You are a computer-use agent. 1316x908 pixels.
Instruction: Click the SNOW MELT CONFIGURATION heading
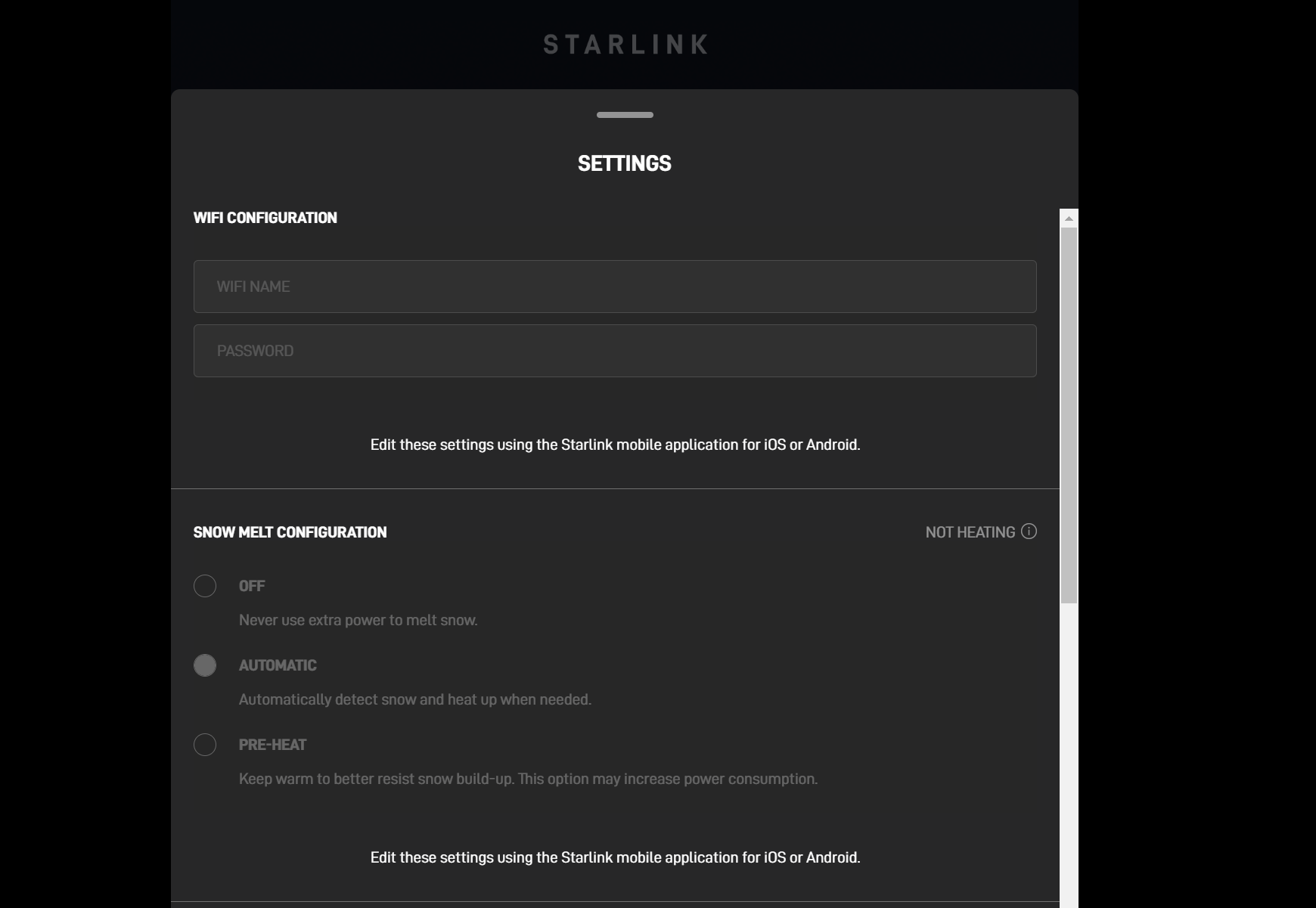click(x=291, y=532)
